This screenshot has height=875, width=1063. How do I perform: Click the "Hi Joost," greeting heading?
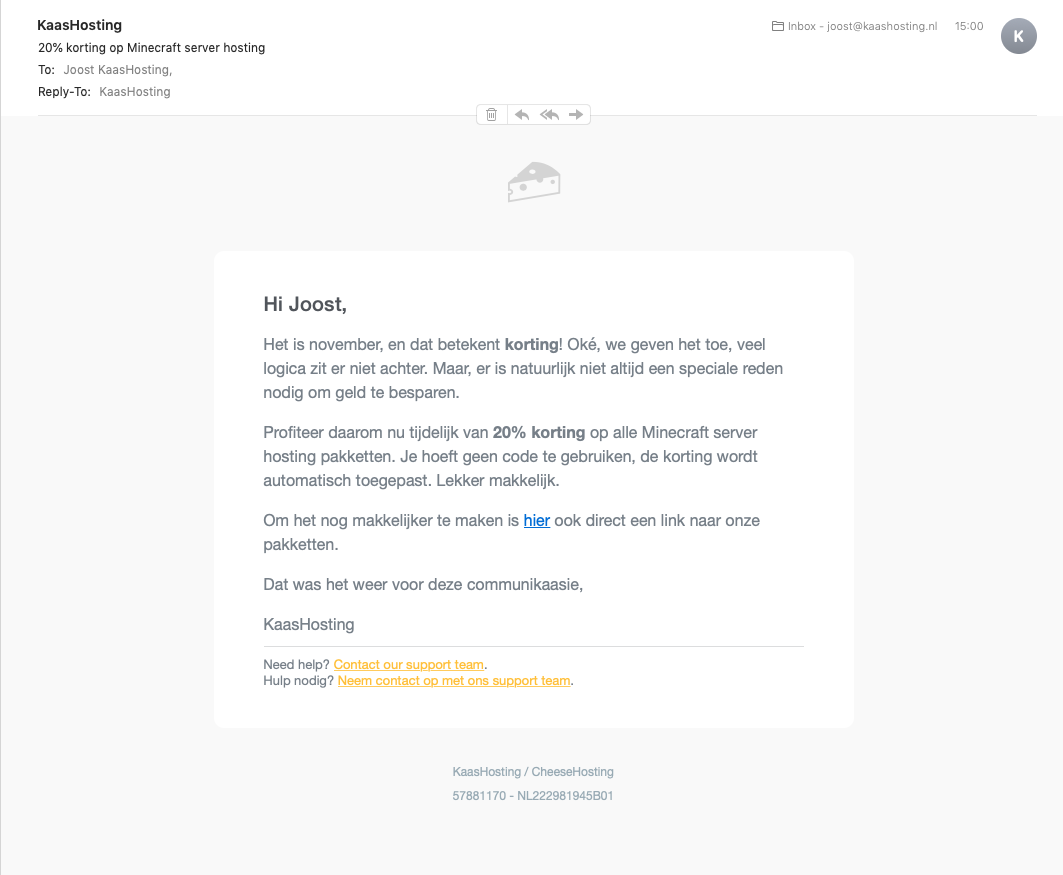[305, 304]
